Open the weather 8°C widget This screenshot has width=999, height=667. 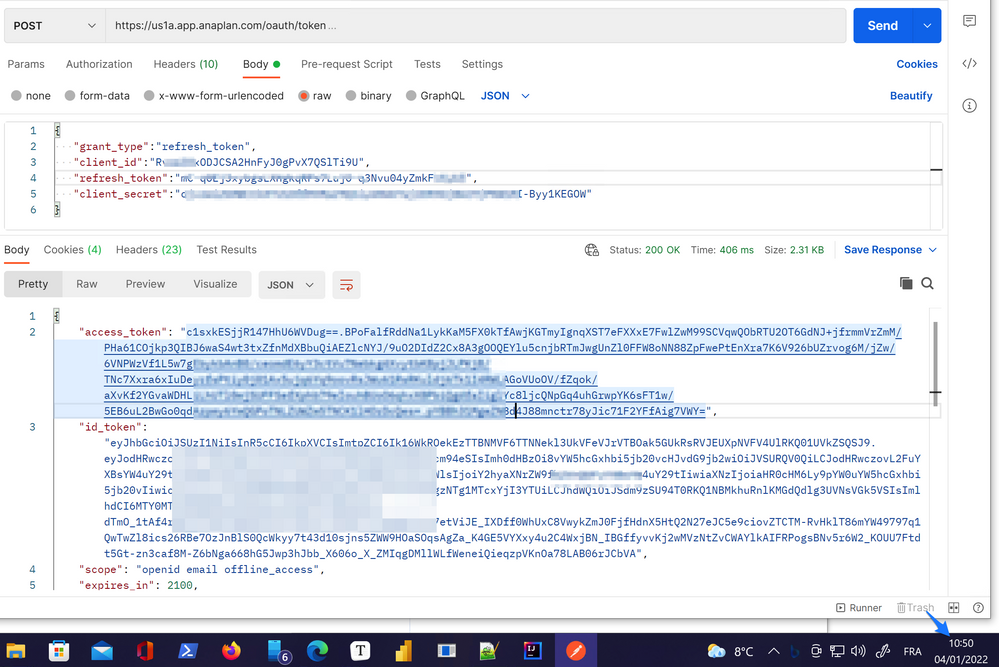pos(730,651)
